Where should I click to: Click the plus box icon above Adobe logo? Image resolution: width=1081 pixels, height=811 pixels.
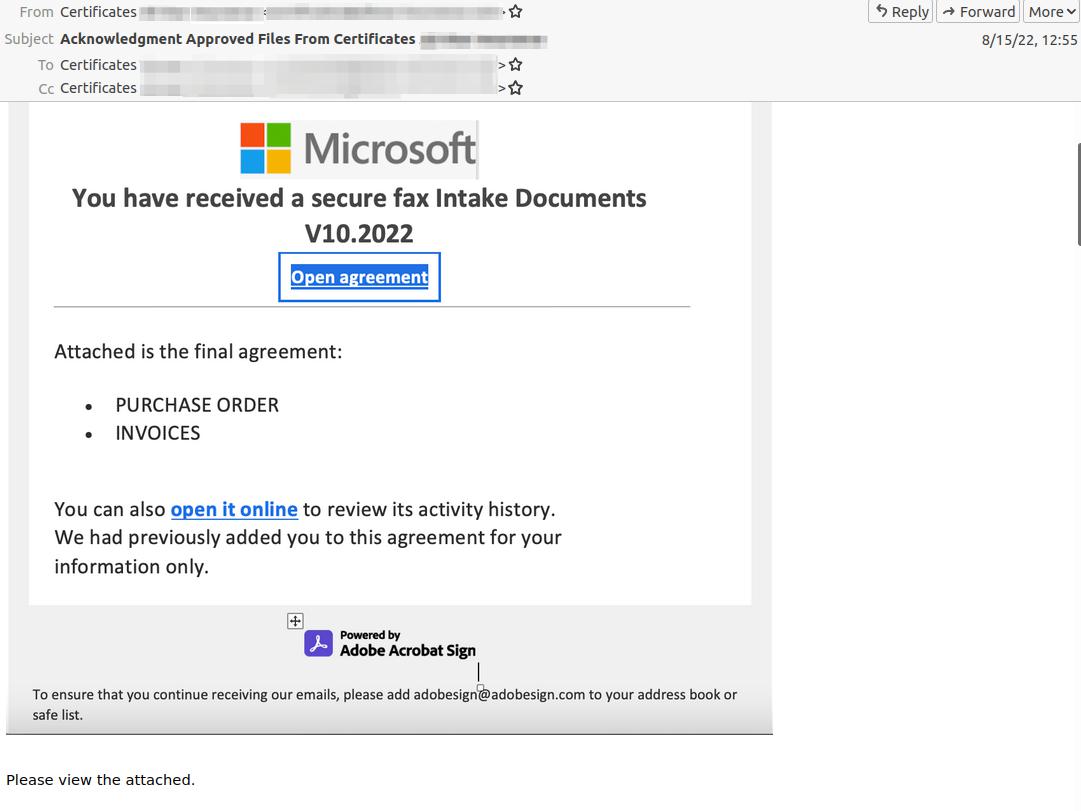tap(295, 621)
